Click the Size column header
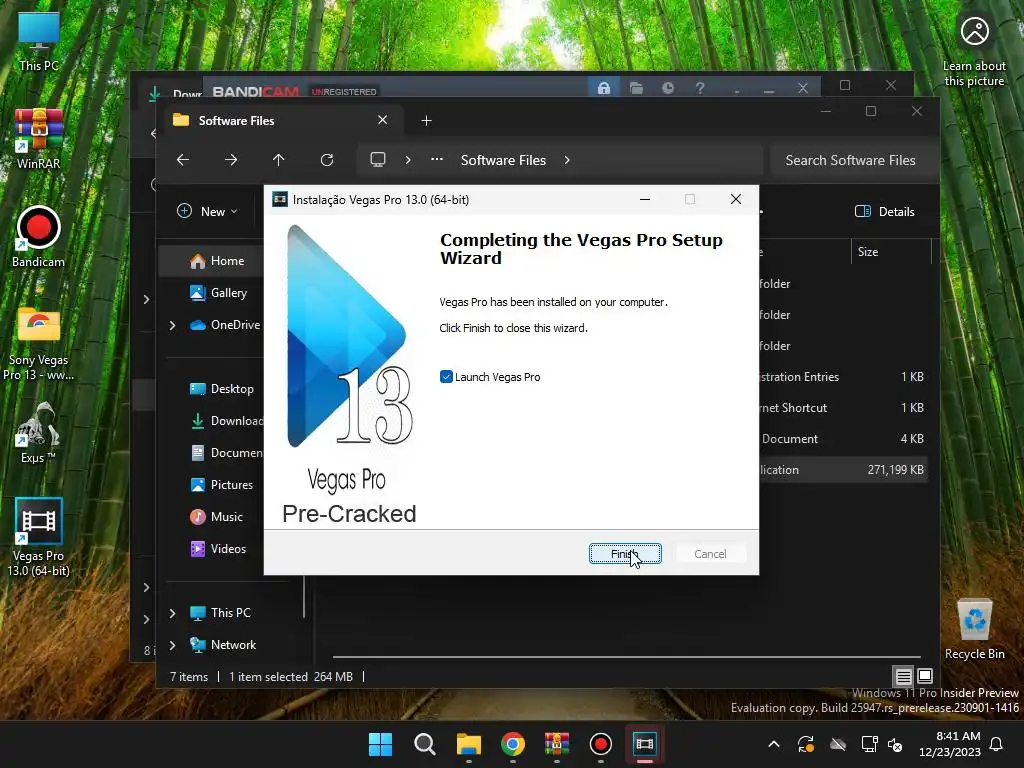The image size is (1024, 768). coord(891,251)
